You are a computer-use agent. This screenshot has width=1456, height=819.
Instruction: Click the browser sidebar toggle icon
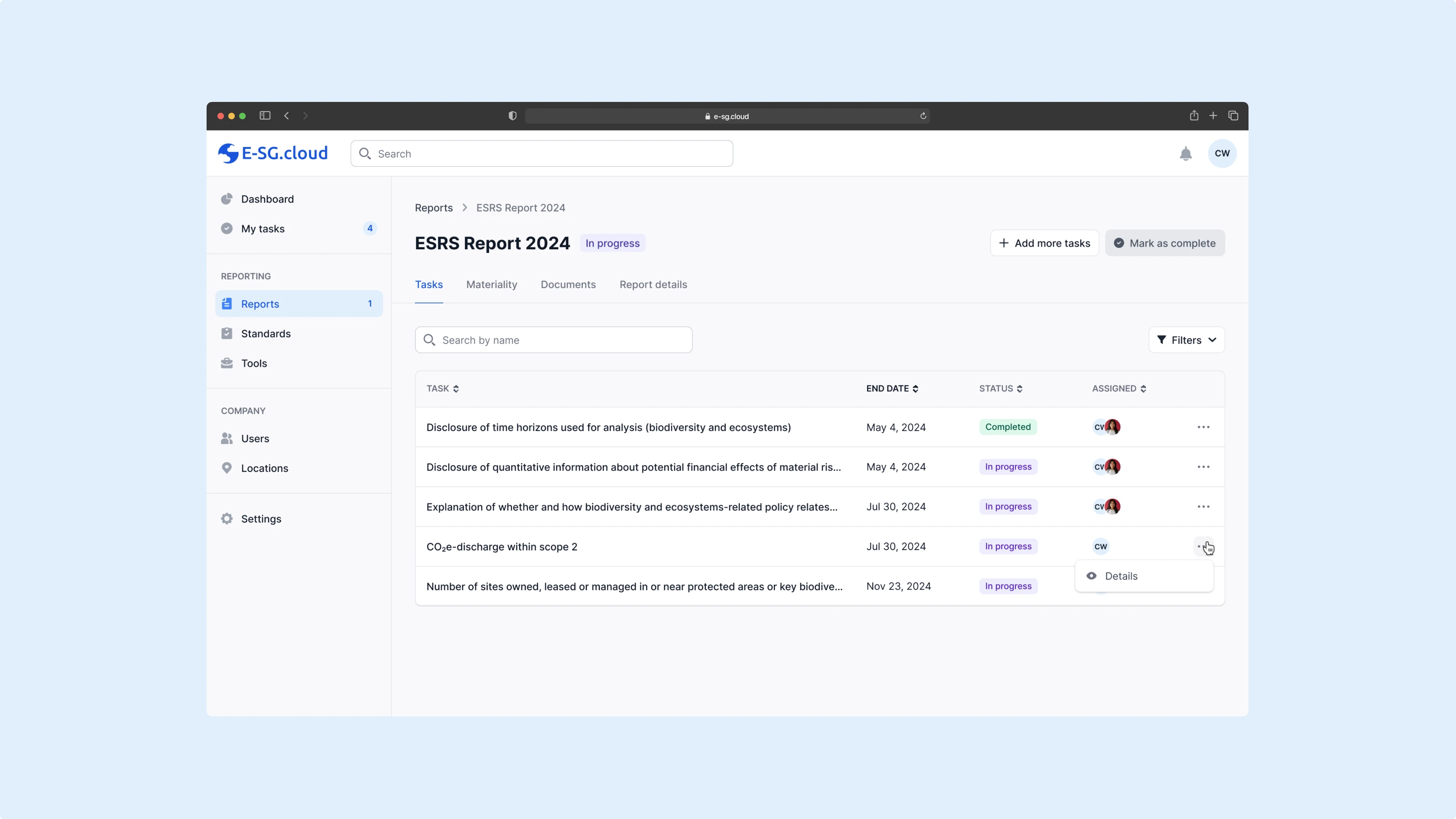tap(264, 116)
